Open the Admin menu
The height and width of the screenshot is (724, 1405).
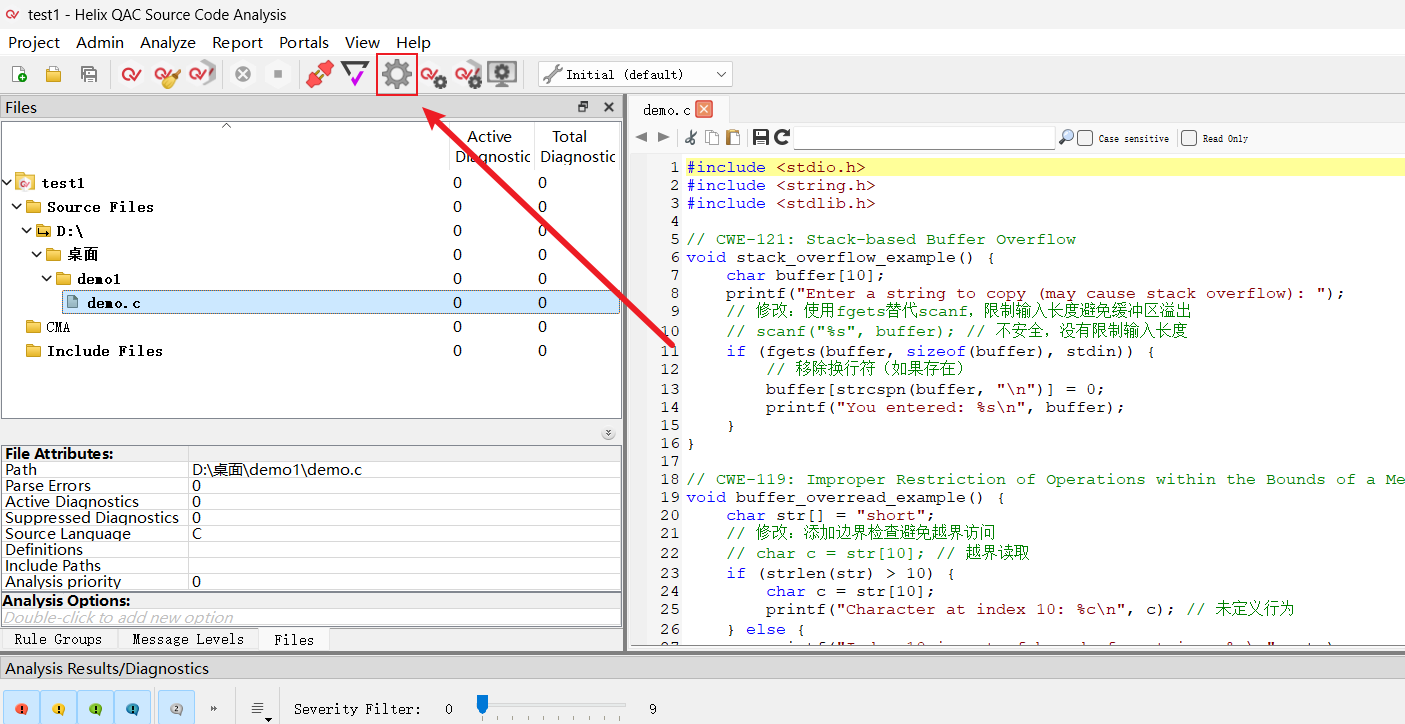100,42
